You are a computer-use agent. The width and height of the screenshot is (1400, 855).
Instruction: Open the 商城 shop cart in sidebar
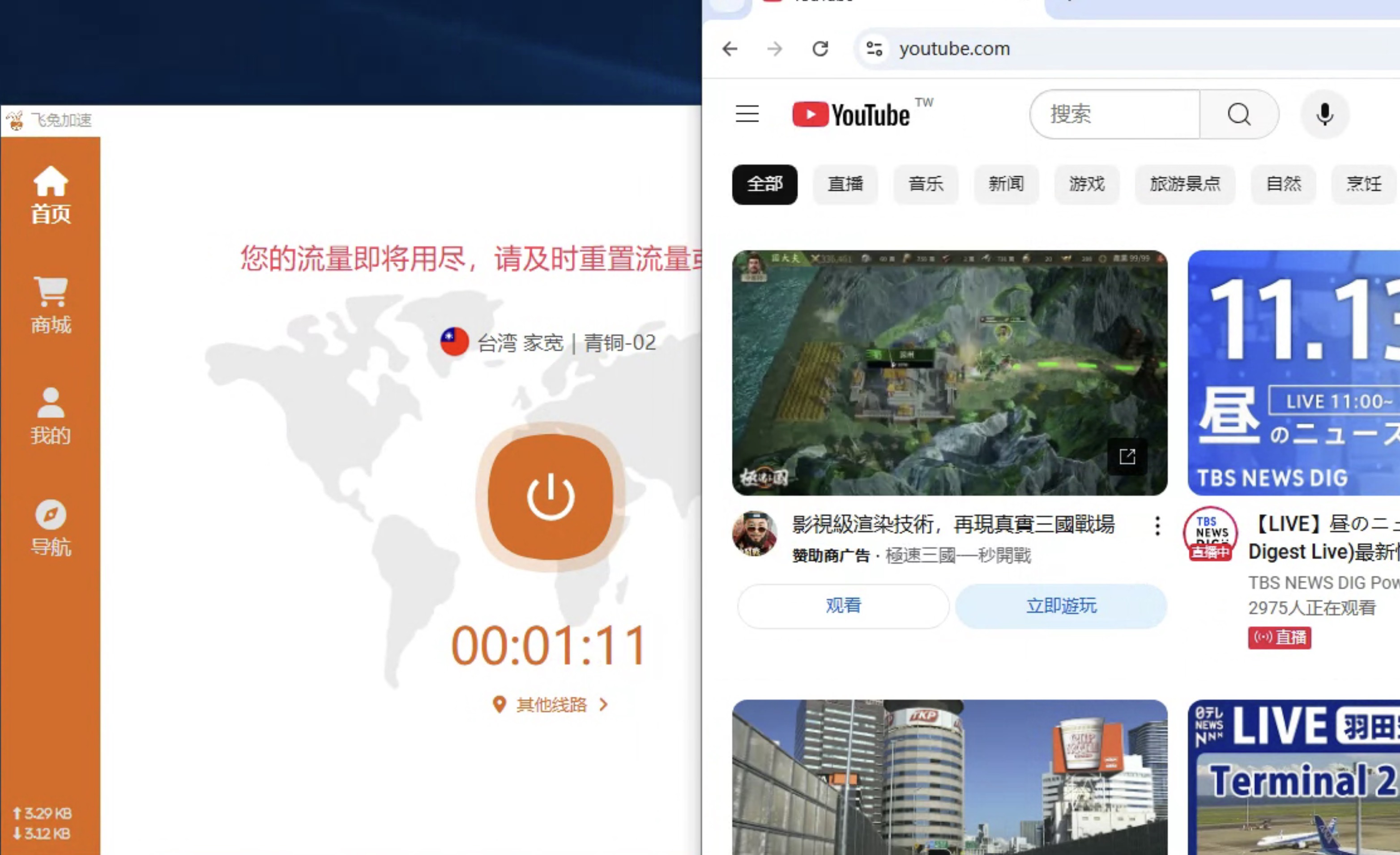(51, 306)
